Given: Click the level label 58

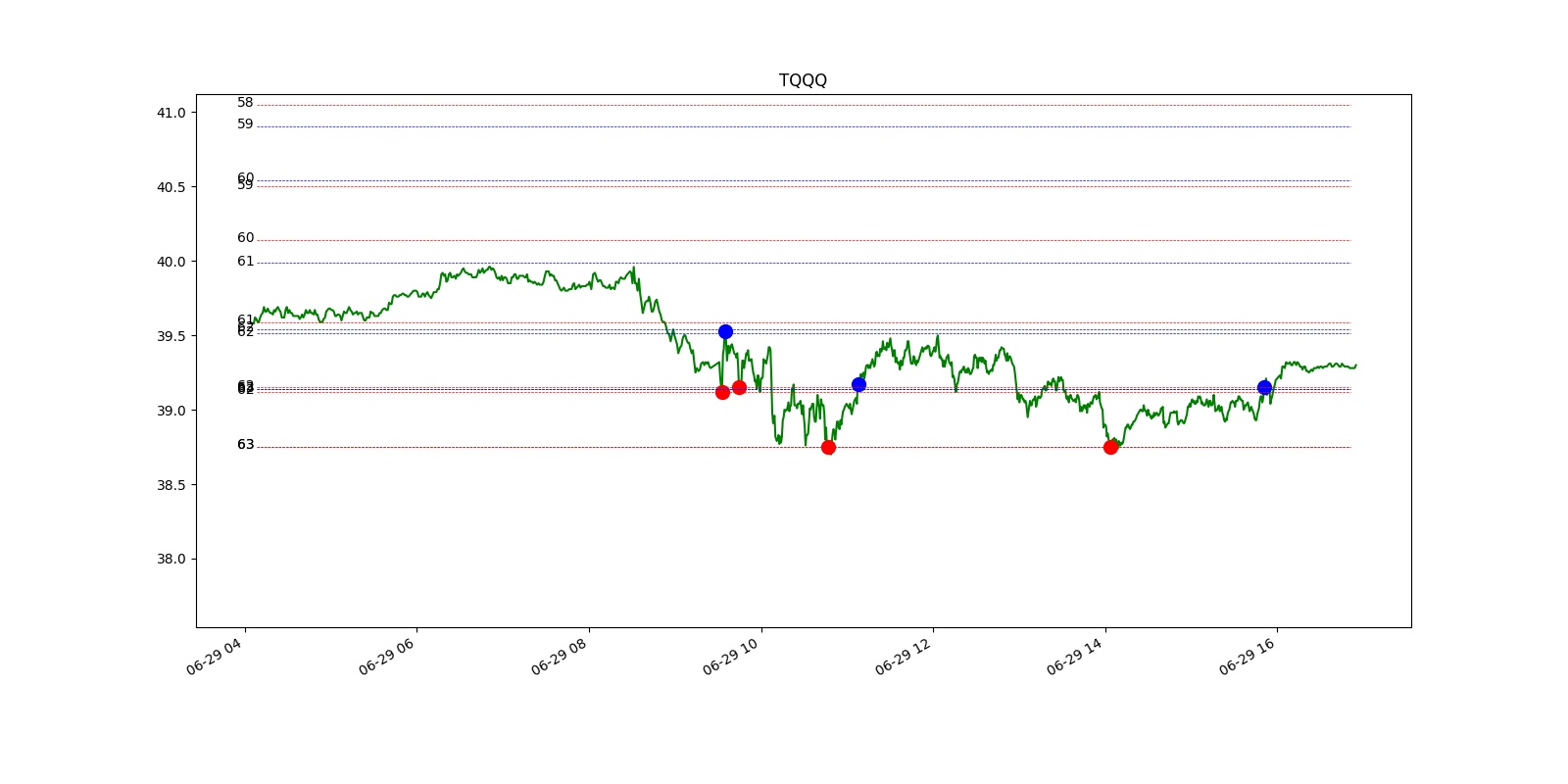Looking at the screenshot, I should point(245,103).
